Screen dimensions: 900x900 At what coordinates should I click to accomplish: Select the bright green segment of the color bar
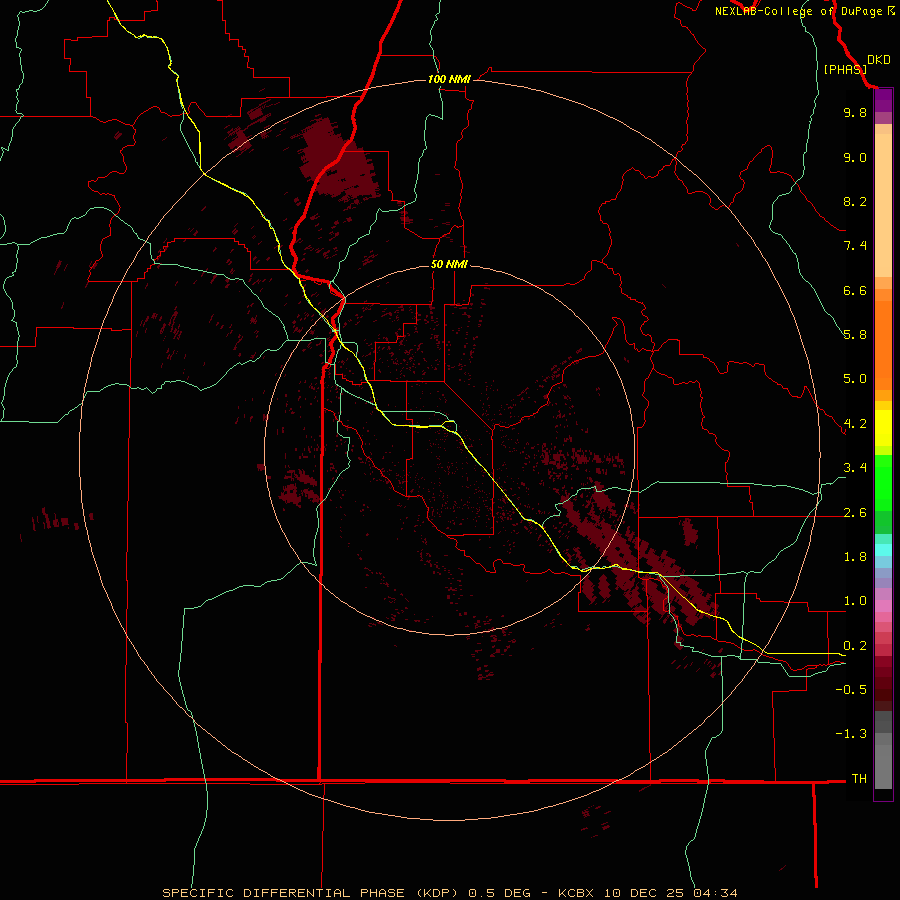883,483
